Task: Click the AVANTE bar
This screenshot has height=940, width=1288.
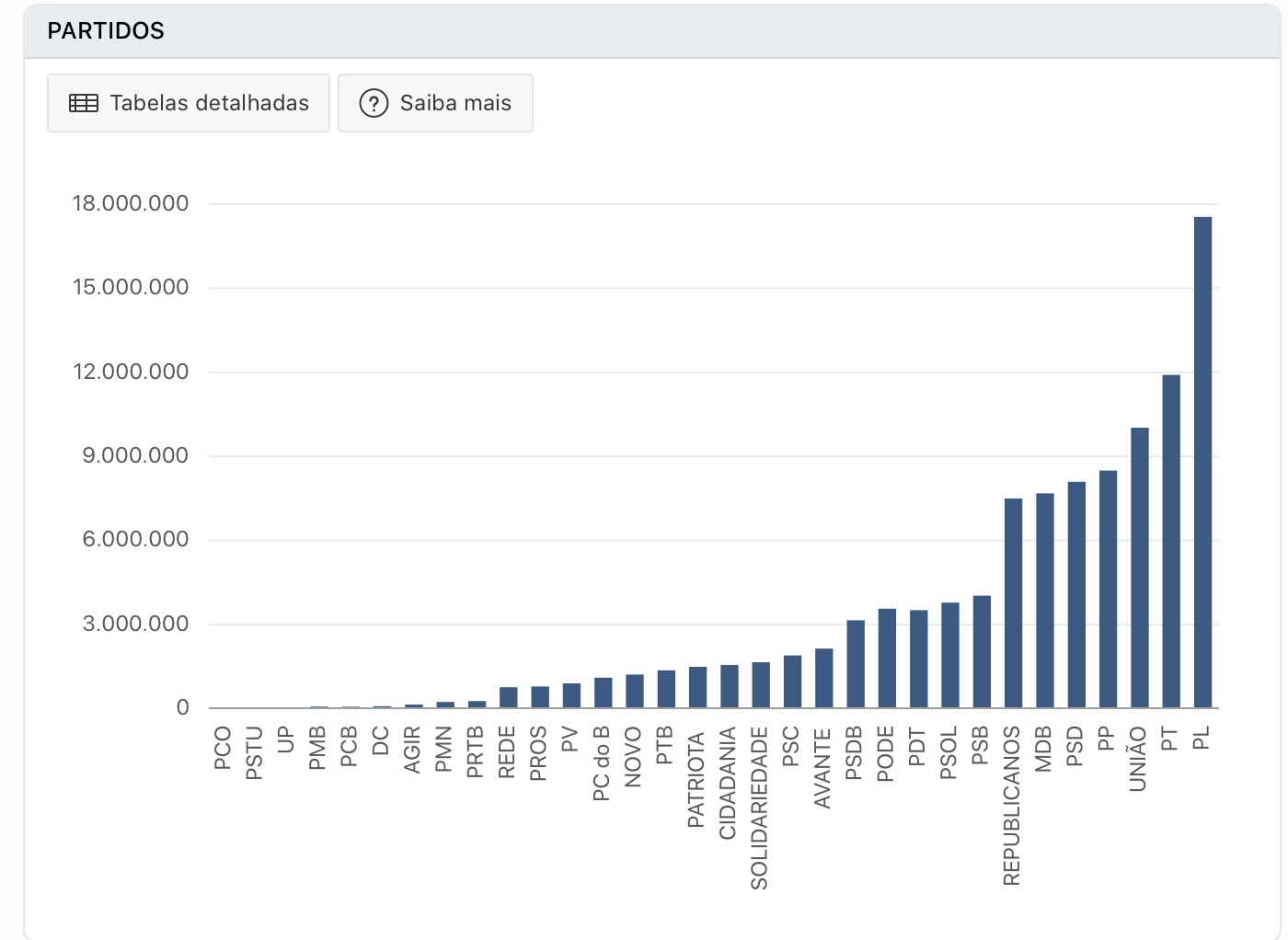Action: (824, 679)
